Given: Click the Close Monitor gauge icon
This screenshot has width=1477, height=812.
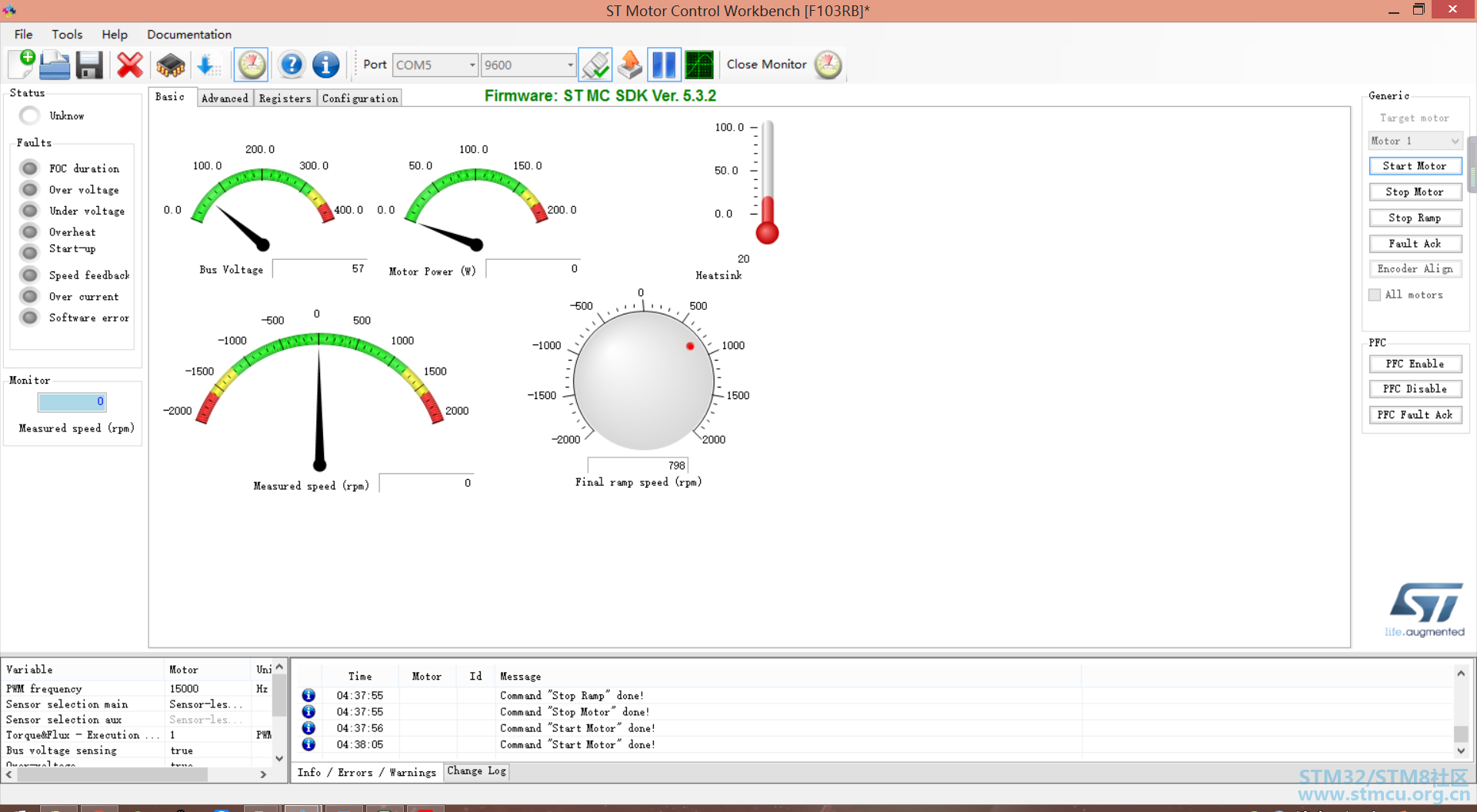Looking at the screenshot, I should 829,65.
